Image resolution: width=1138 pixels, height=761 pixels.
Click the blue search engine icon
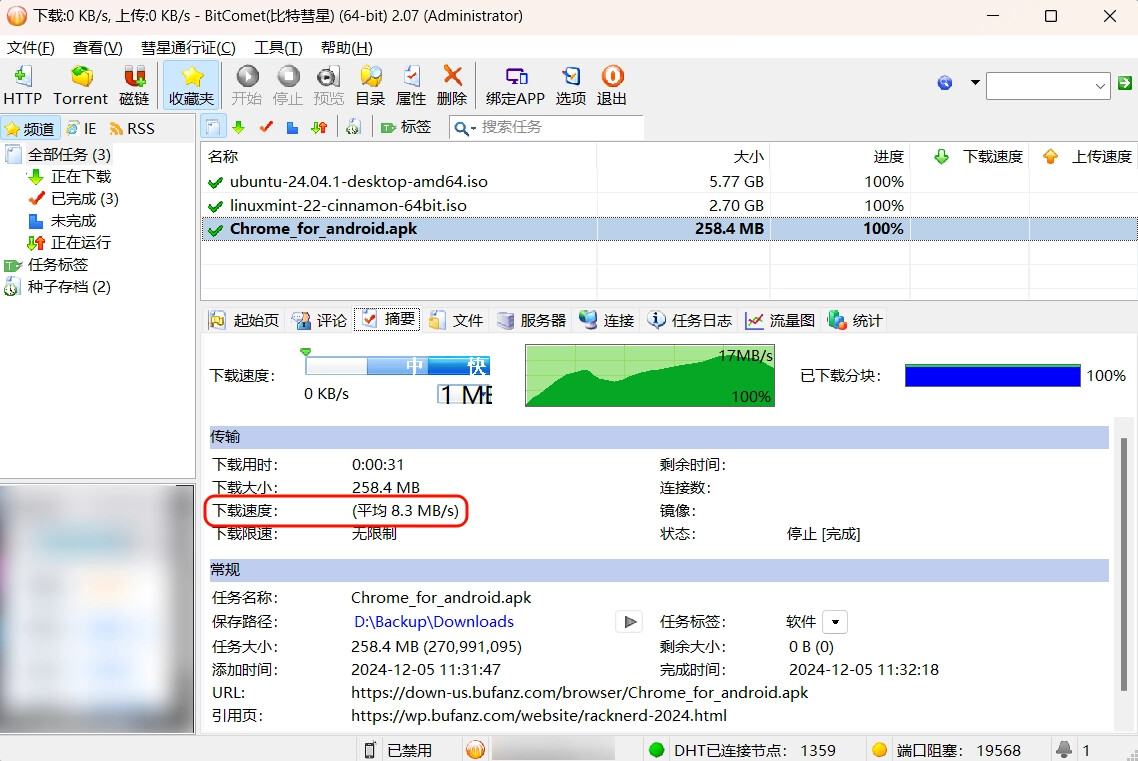pos(944,83)
